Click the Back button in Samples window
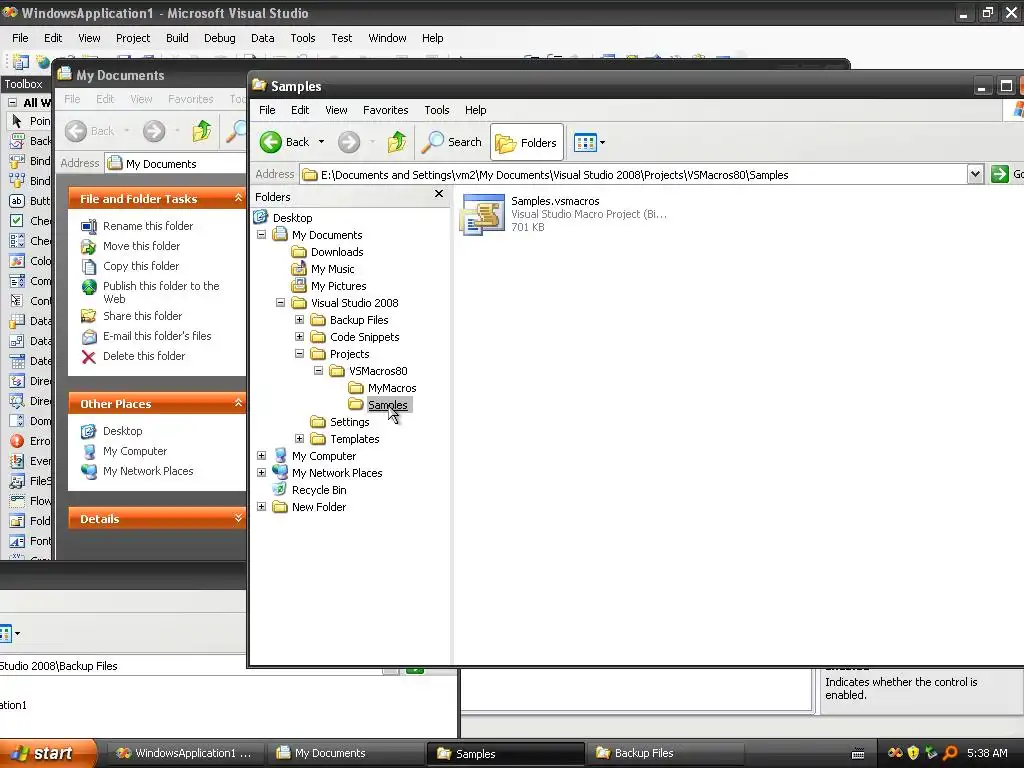This screenshot has height=768, width=1024. tap(284, 142)
